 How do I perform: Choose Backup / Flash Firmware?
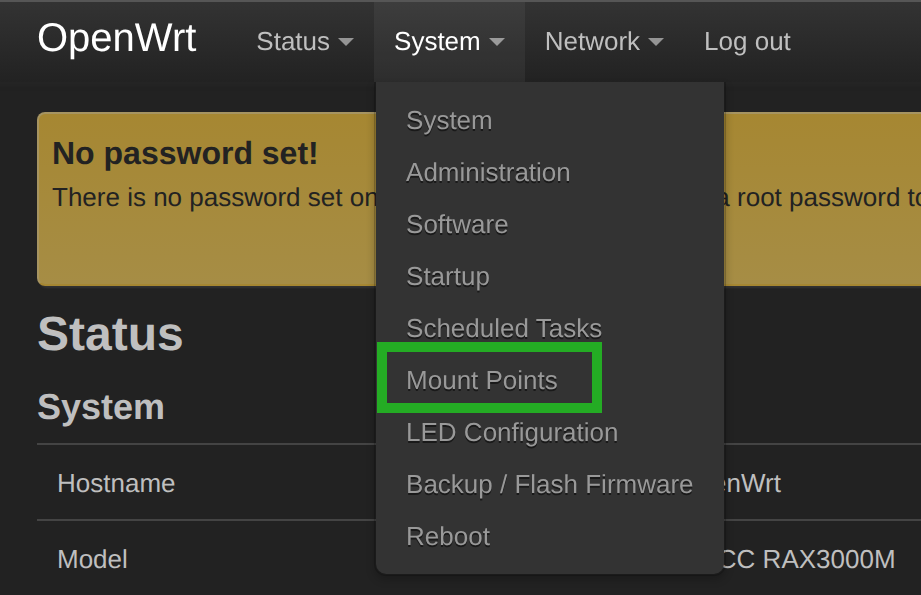tap(550, 485)
